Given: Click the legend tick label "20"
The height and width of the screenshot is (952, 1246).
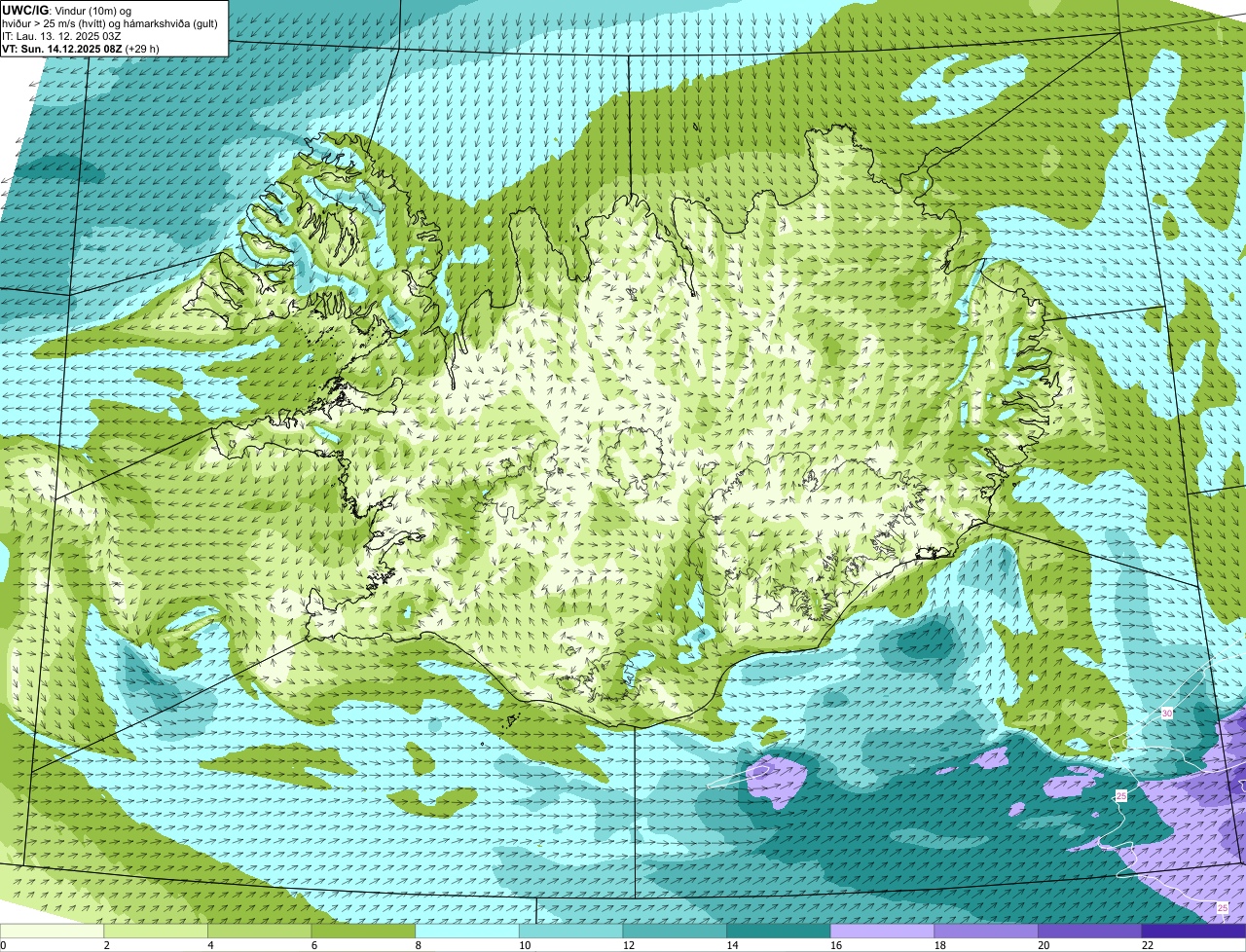Looking at the screenshot, I should (1044, 945).
